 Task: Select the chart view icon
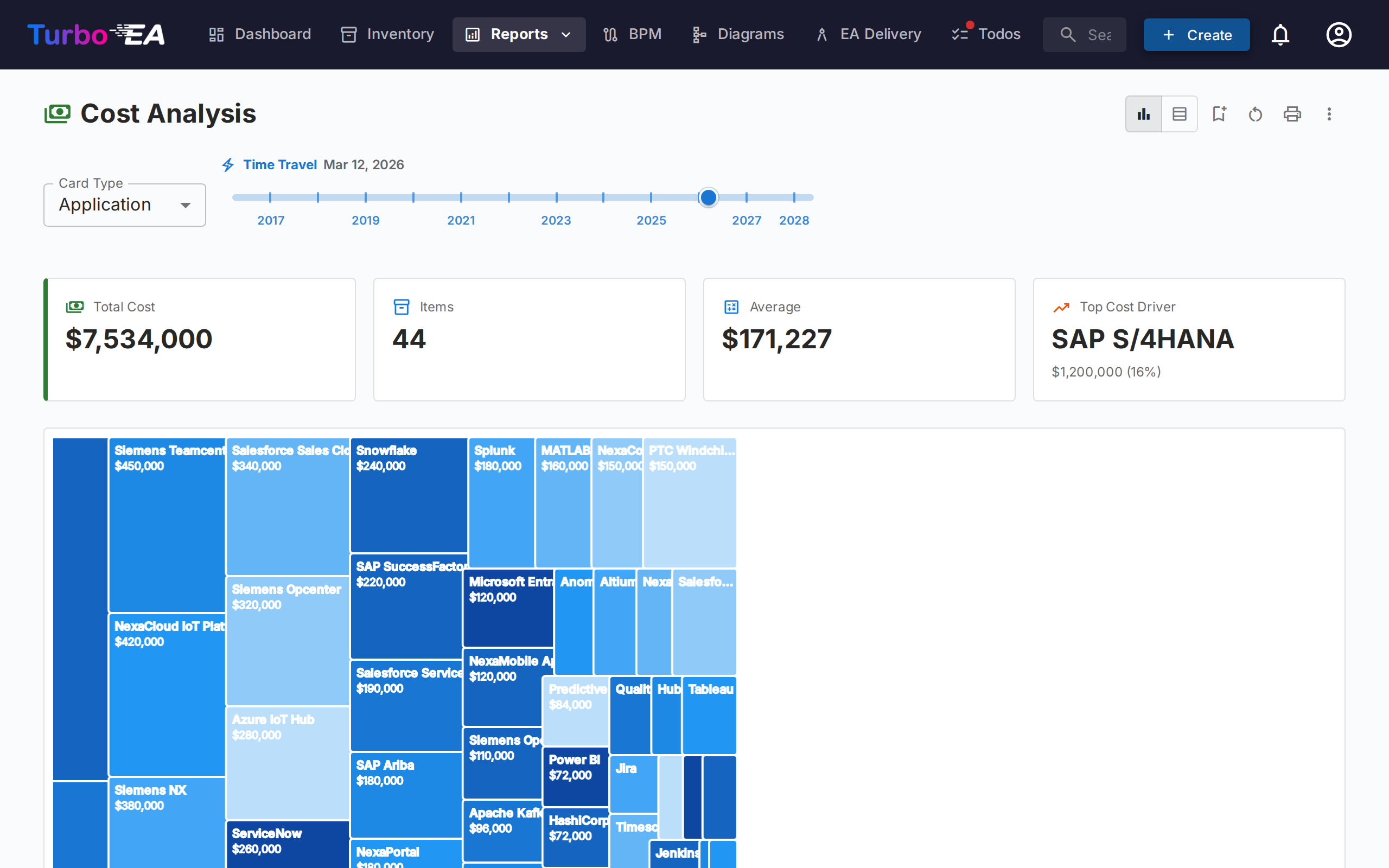[x=1143, y=114]
